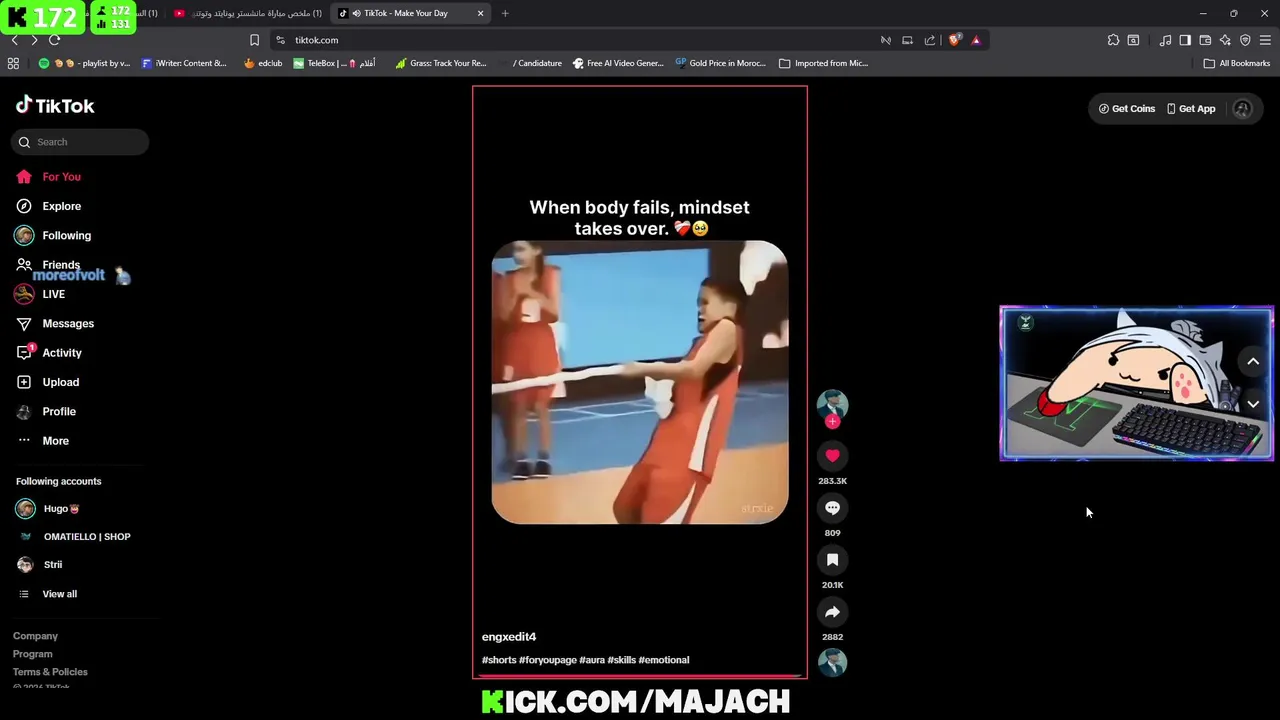Bookmark this page icon

[x=254, y=40]
